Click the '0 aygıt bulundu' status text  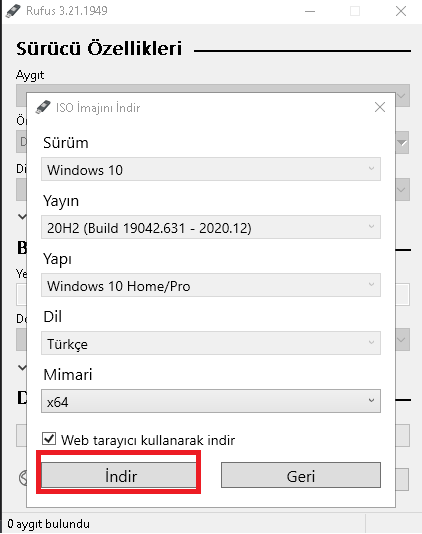click(48, 524)
